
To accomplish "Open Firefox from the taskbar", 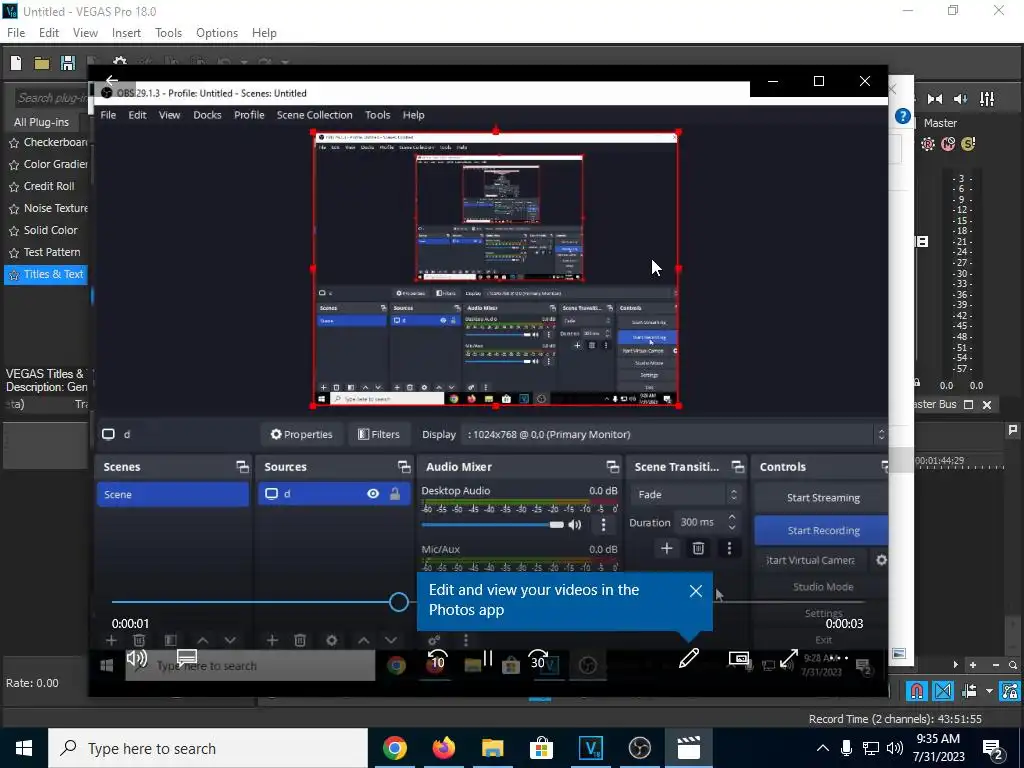I will (x=443, y=748).
